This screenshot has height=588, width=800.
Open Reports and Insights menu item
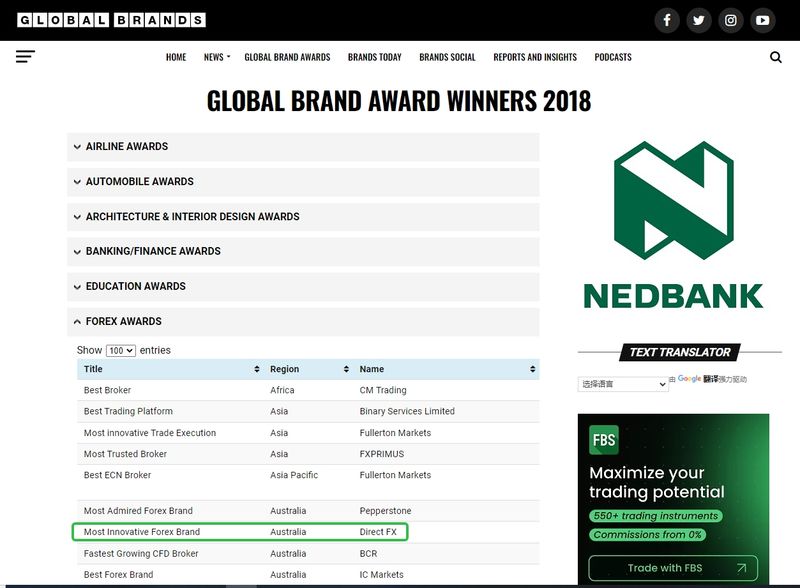[535, 57]
